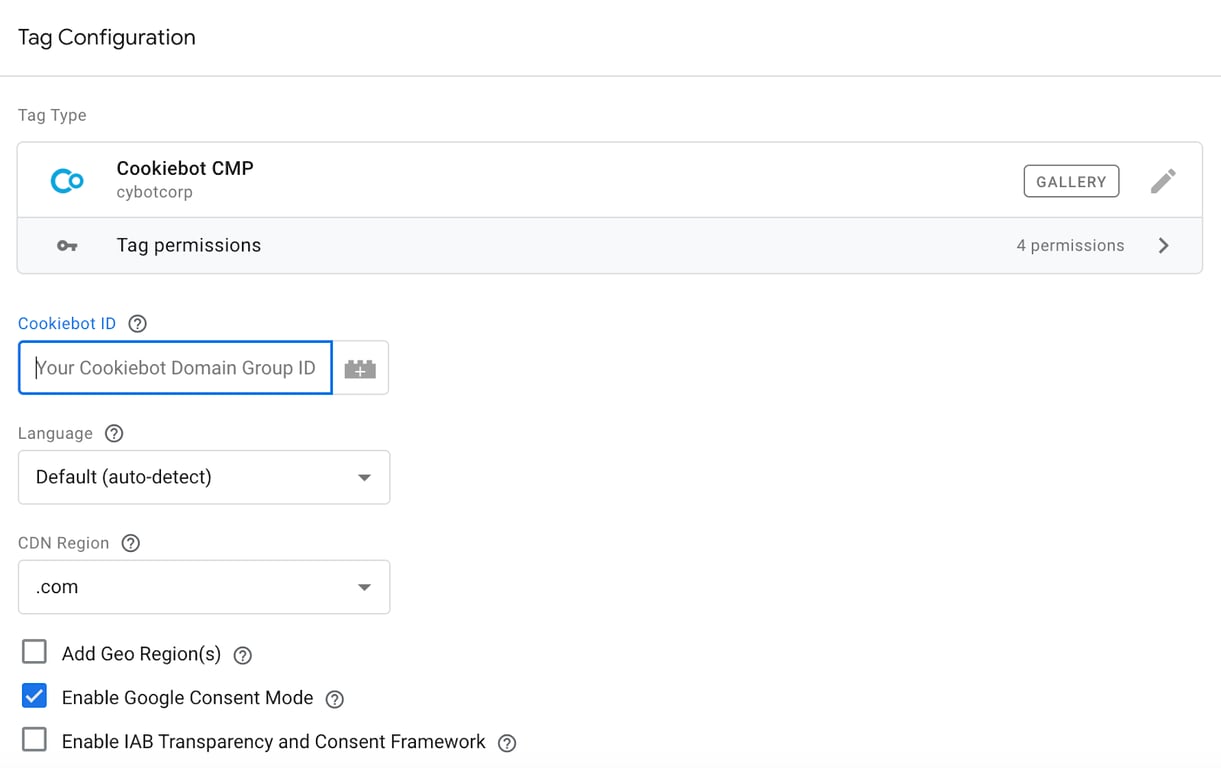Open help for Cookiebot ID
This screenshot has height=768, width=1221.
[138, 323]
